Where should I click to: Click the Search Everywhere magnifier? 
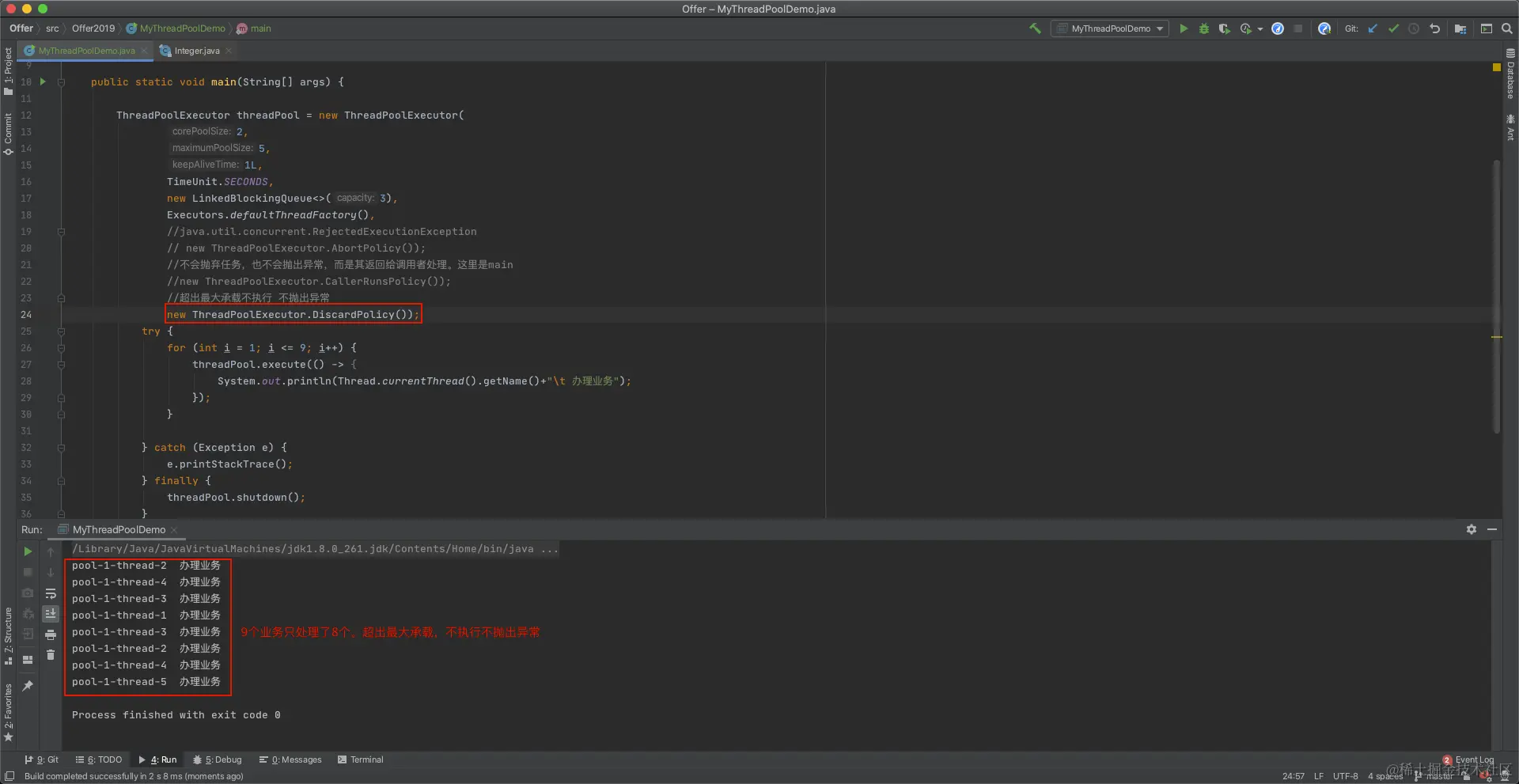pyautogui.click(x=1507, y=28)
